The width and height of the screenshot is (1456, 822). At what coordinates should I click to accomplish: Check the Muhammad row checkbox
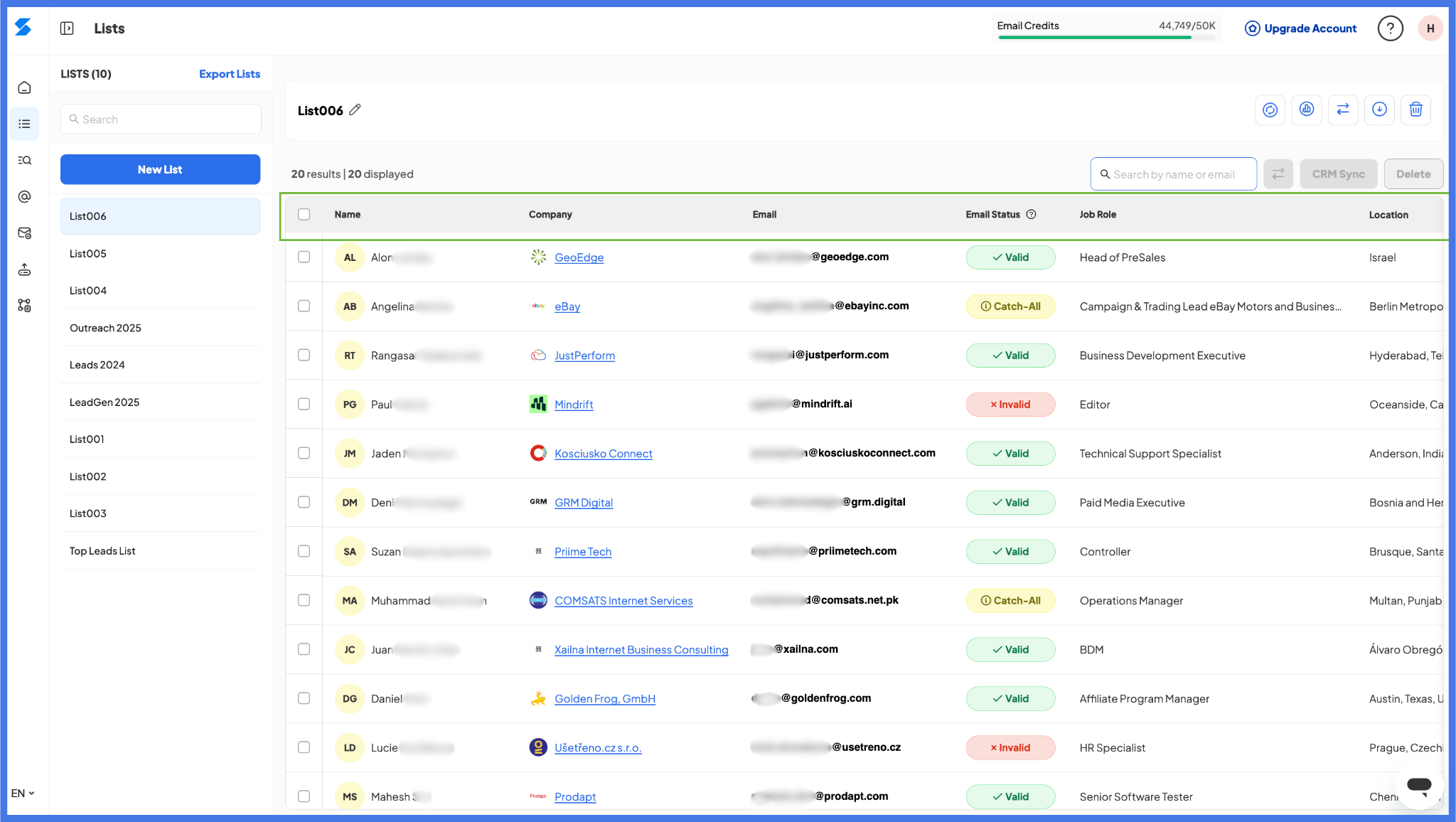(x=304, y=600)
